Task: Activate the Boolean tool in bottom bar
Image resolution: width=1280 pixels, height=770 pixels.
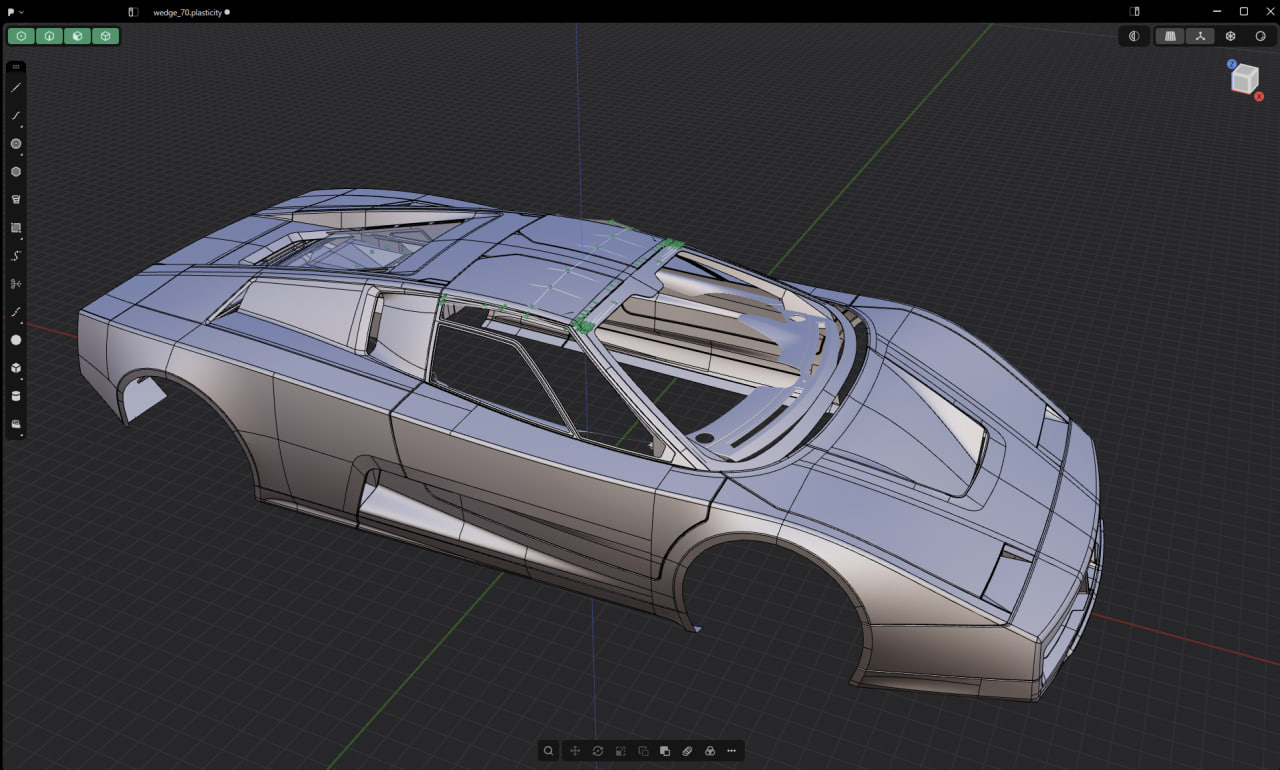Action: [665, 751]
